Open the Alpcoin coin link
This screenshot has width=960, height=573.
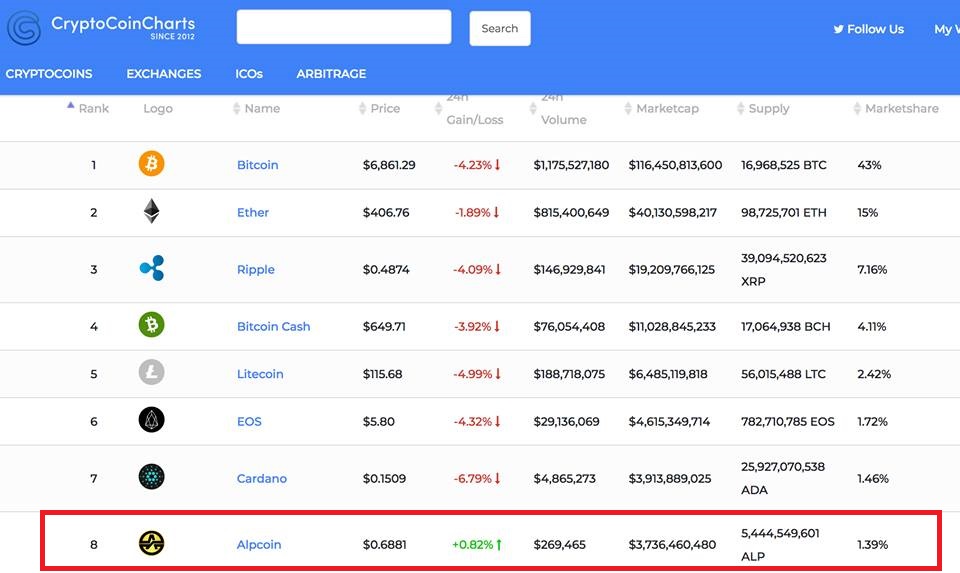point(259,544)
